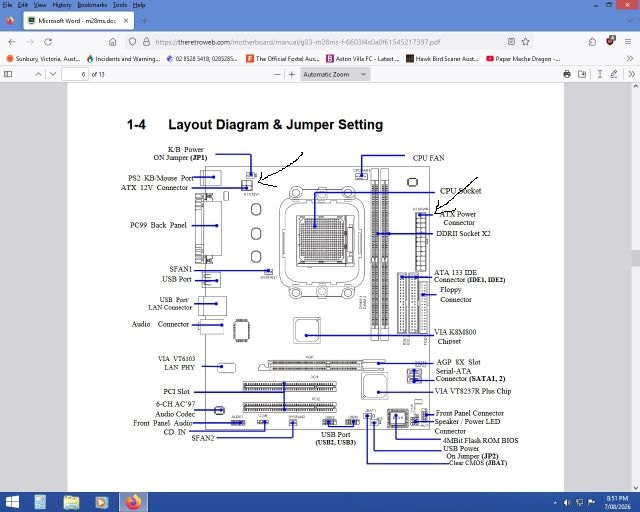Click the scrollbar down arrow

[x=636, y=488]
